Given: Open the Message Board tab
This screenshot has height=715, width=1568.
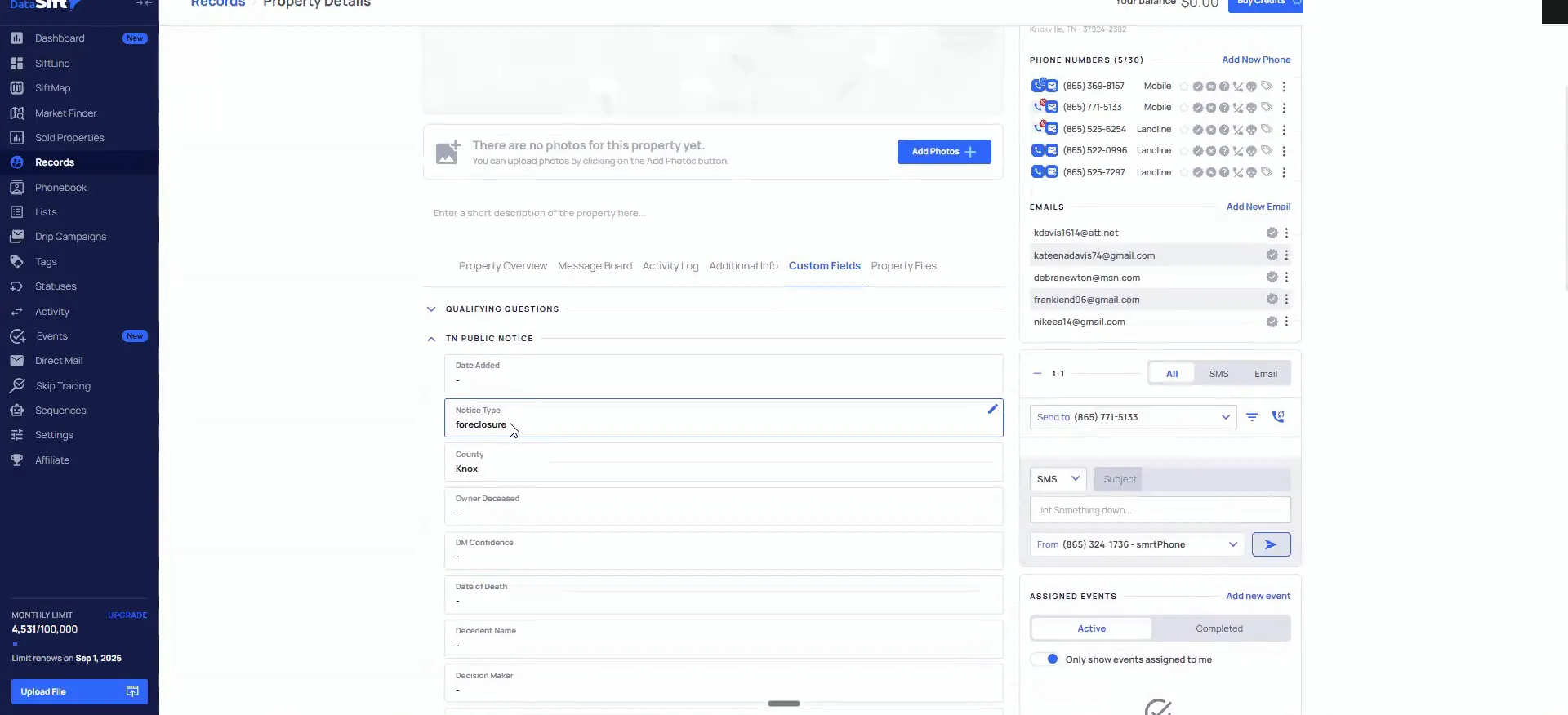Looking at the screenshot, I should [595, 266].
